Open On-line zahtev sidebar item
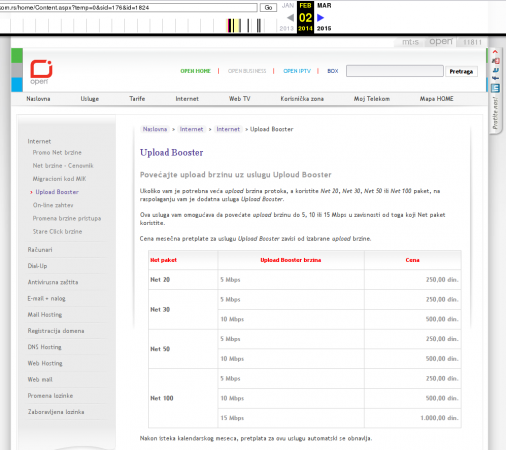This screenshot has height=450, width=506. pyautogui.click(x=53, y=205)
